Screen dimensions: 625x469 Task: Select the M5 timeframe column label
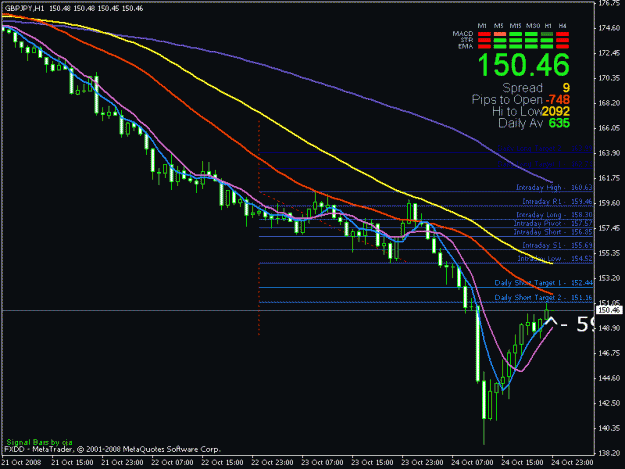pyautogui.click(x=499, y=26)
